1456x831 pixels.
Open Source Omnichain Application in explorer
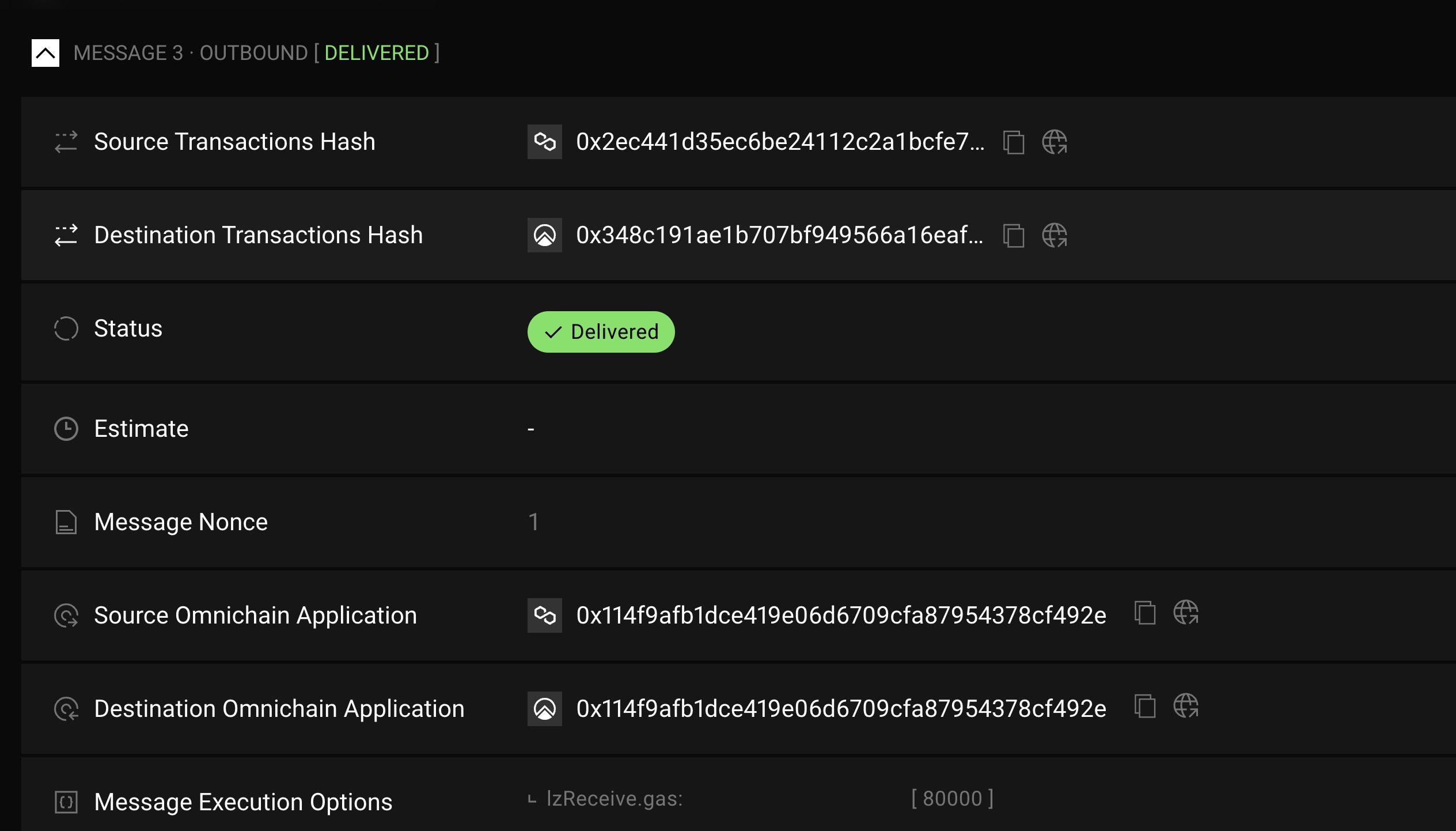click(x=1186, y=613)
